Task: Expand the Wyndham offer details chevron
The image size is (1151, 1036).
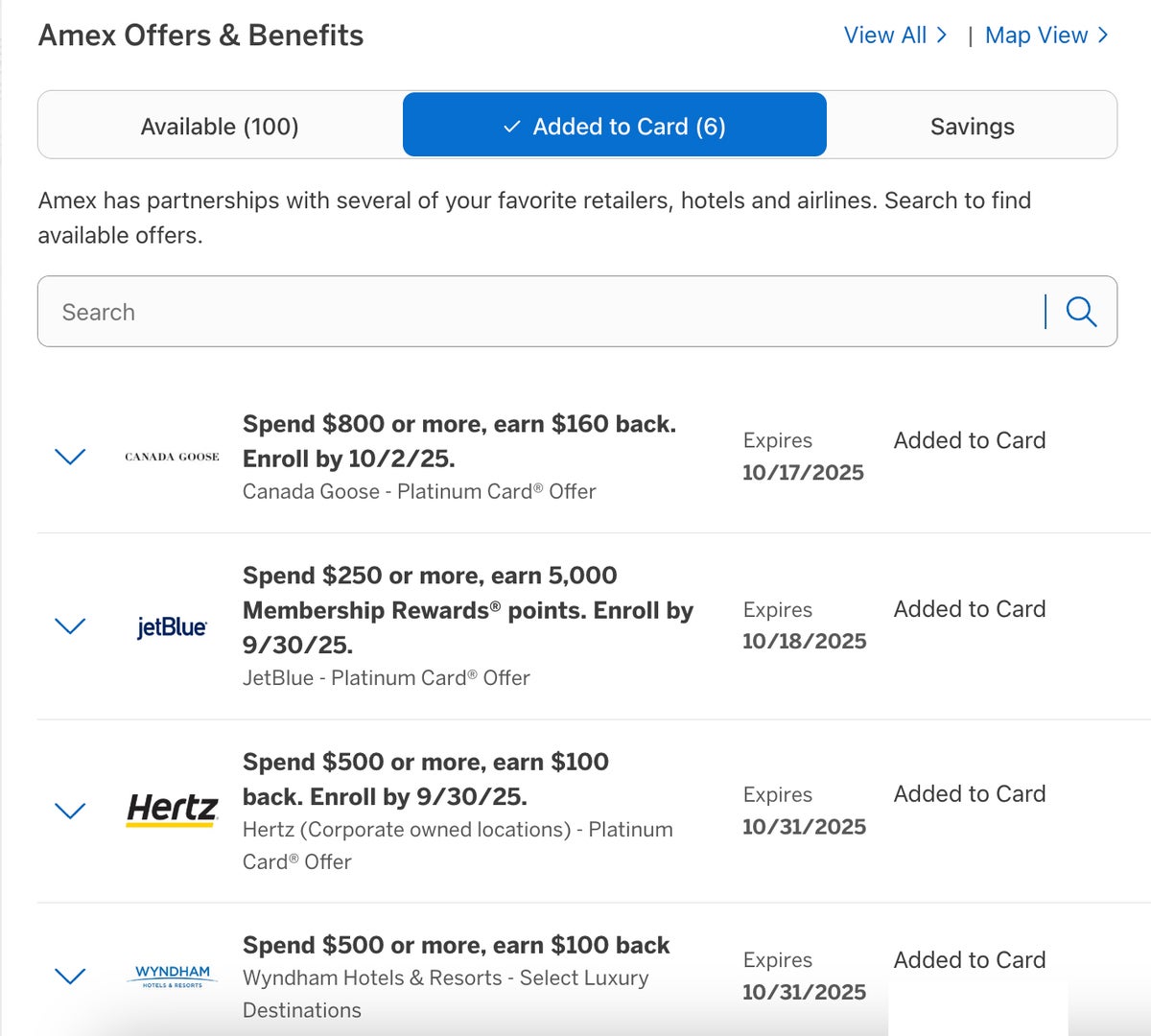Action: click(71, 977)
